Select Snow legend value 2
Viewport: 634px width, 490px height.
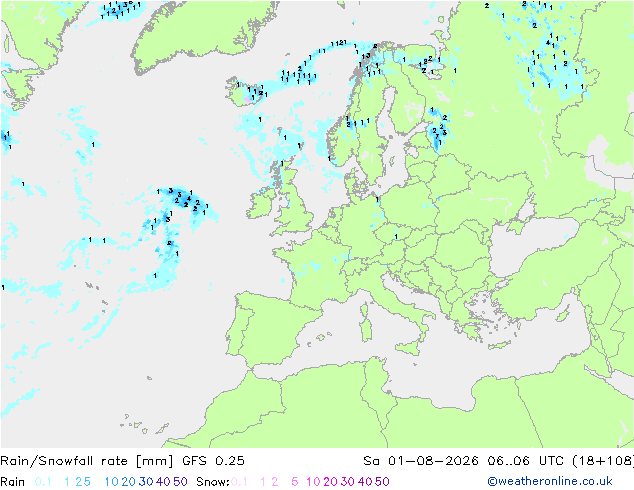point(275,482)
